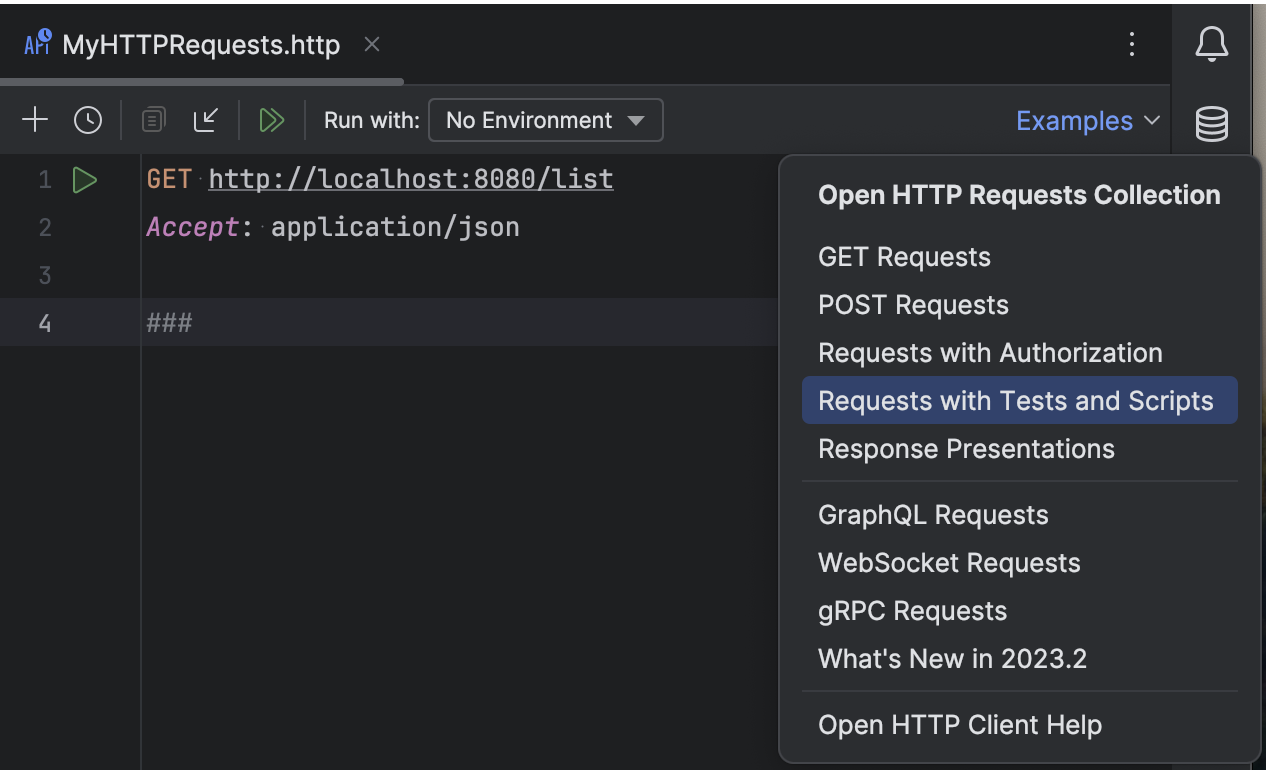This screenshot has width=1272, height=770.
Task: Click the copy requests icon in the toolbar
Action: coord(152,119)
